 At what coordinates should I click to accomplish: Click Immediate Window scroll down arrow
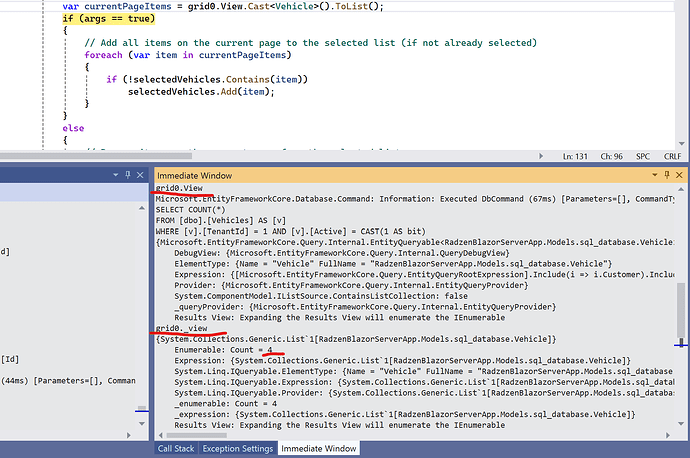tap(681, 424)
